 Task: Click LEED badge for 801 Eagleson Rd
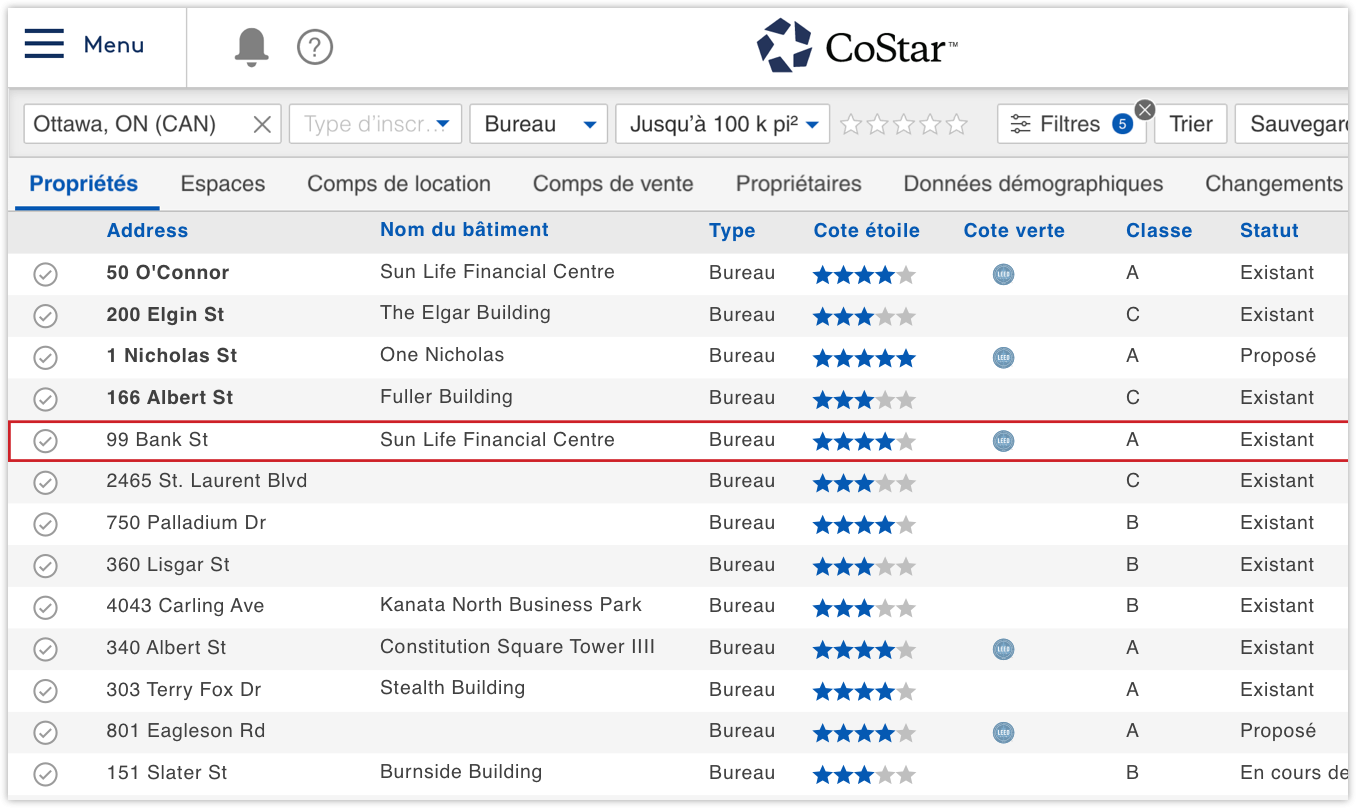pyautogui.click(x=1003, y=732)
